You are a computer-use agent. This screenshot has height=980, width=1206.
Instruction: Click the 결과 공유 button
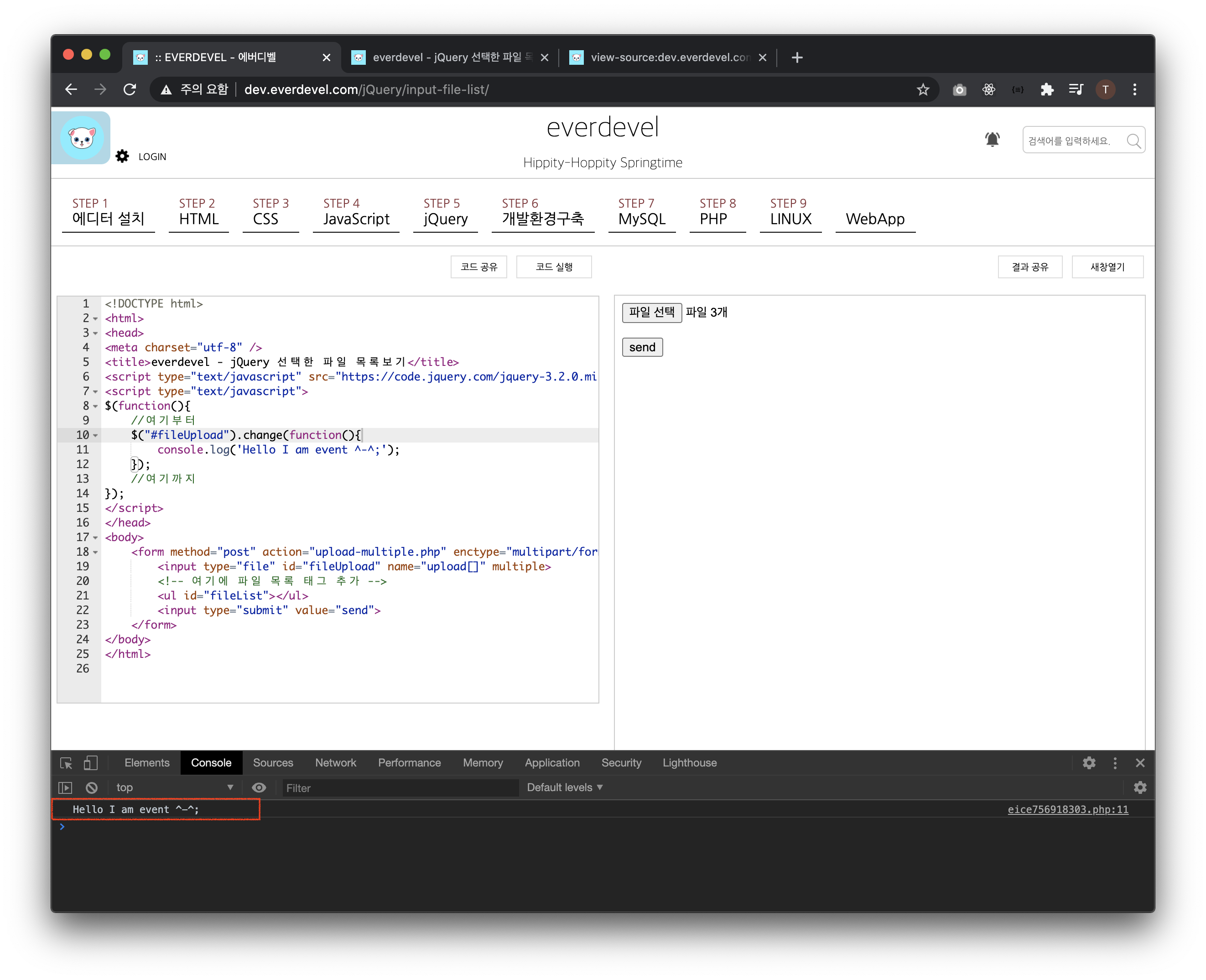pos(1030,267)
